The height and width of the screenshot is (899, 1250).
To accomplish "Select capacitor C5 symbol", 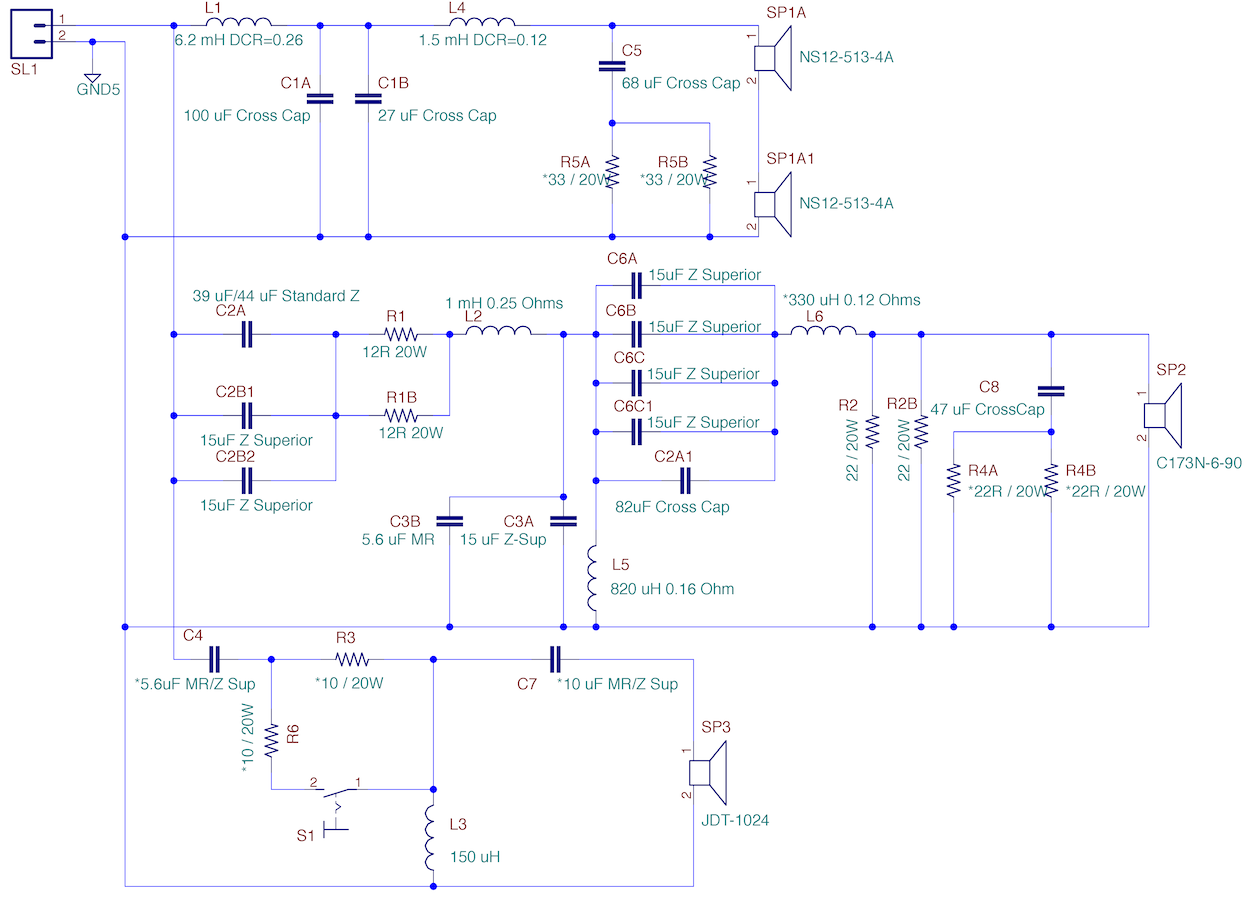I will click(612, 66).
